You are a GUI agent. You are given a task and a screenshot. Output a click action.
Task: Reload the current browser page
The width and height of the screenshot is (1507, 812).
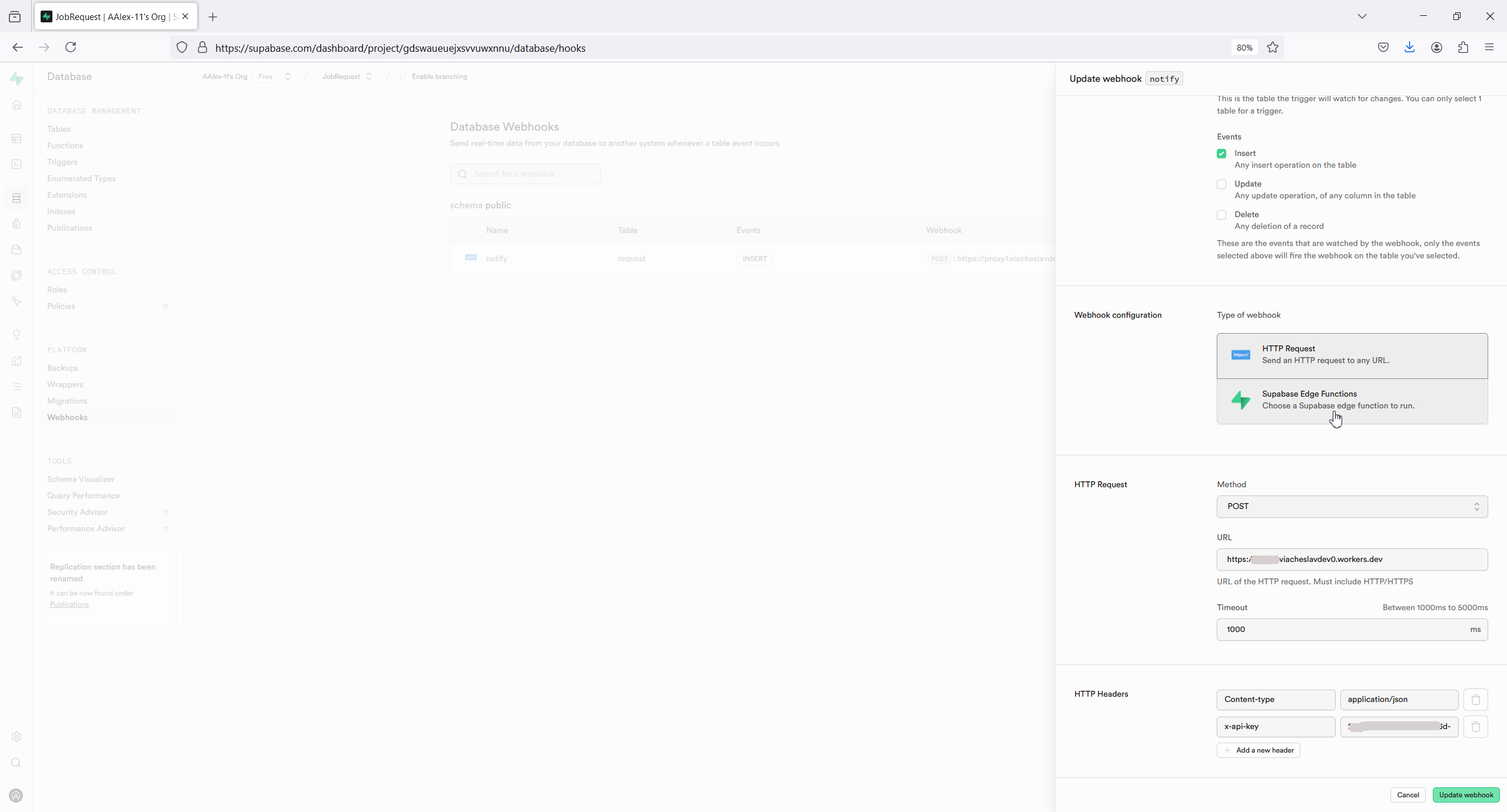tap(71, 47)
